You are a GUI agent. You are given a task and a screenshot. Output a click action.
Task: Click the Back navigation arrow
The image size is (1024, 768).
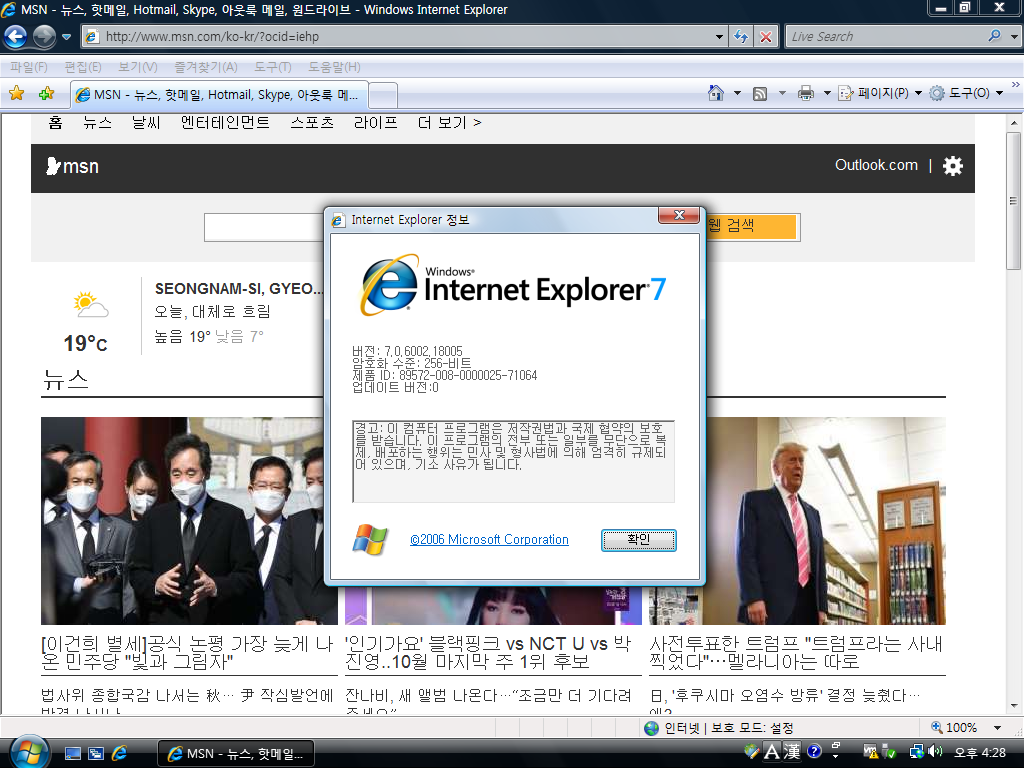(16, 37)
